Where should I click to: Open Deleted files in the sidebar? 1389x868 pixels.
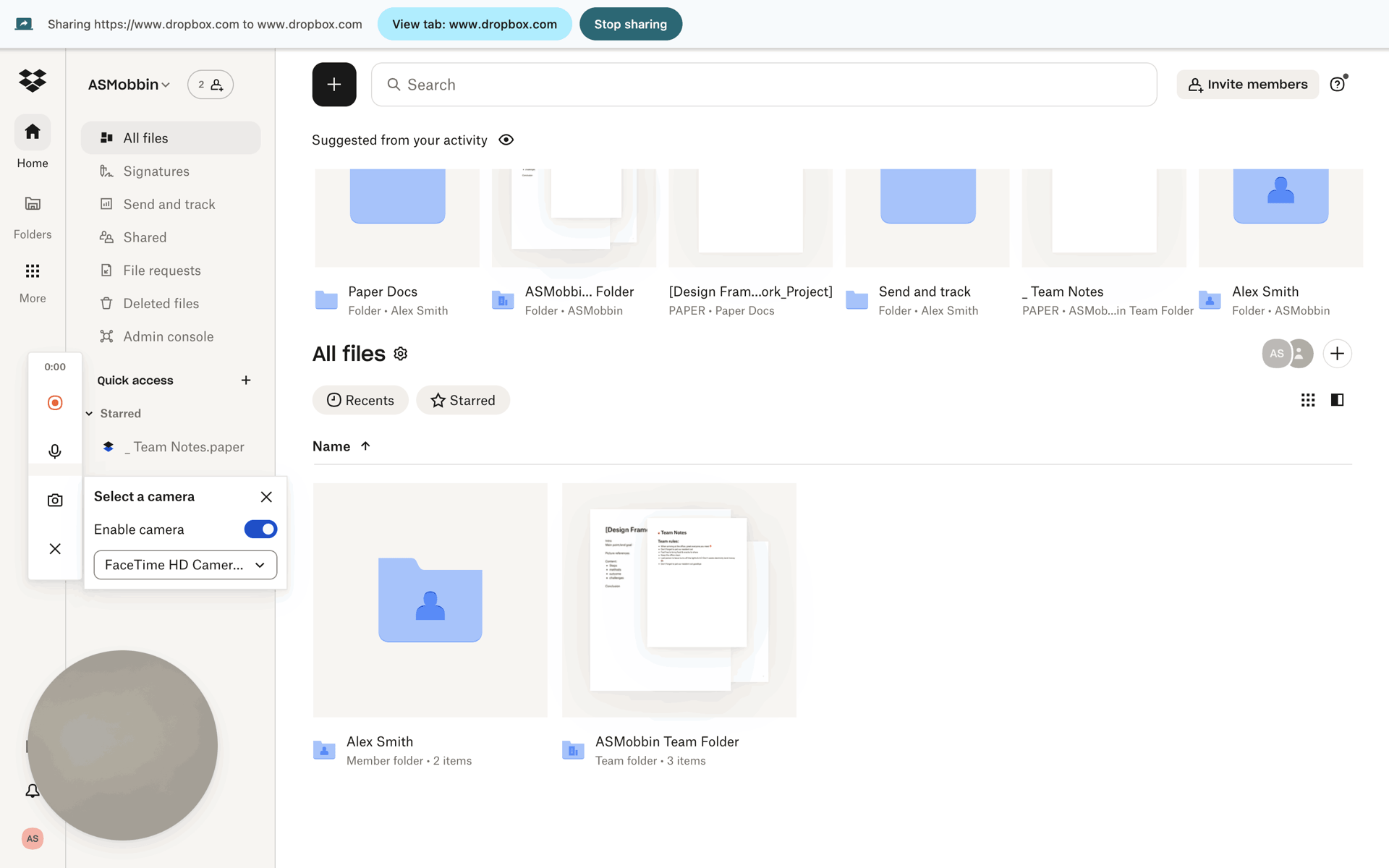(171, 304)
